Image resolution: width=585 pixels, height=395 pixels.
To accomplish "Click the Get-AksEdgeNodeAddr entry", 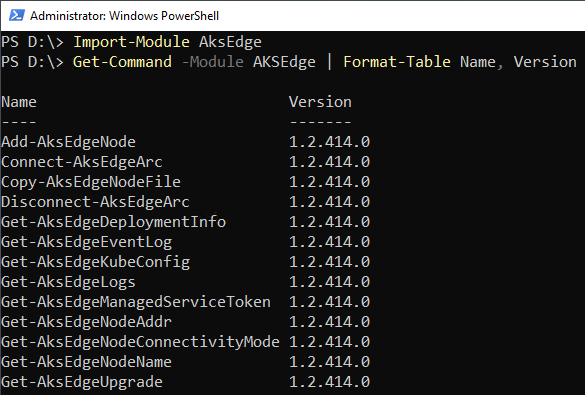I will [86, 322].
